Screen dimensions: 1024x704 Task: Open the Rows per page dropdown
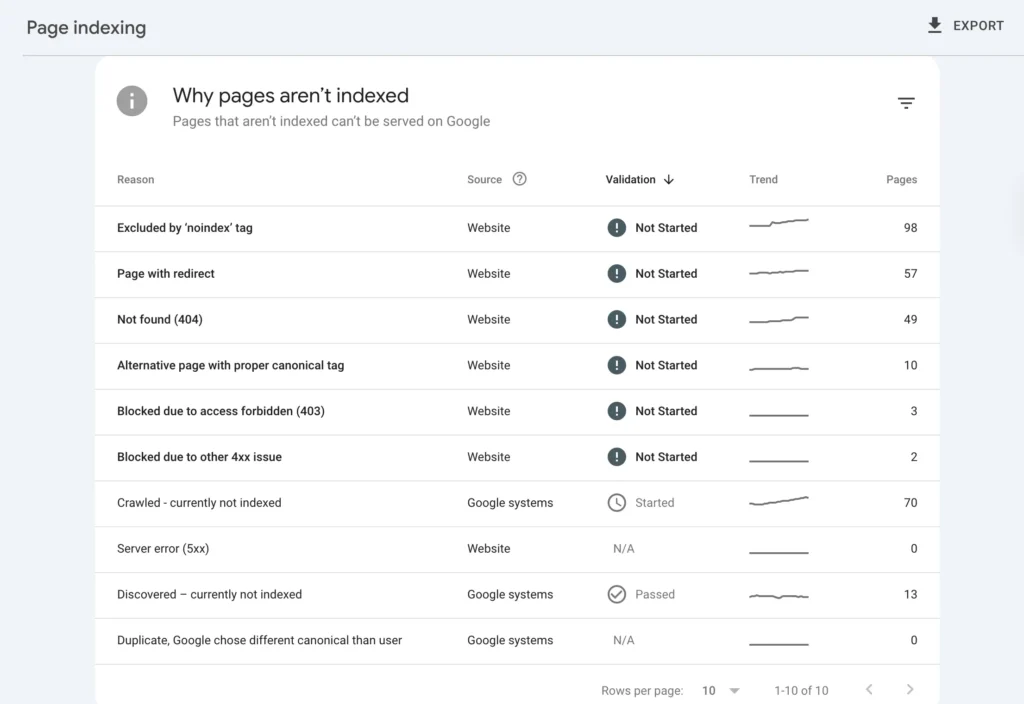(x=720, y=690)
